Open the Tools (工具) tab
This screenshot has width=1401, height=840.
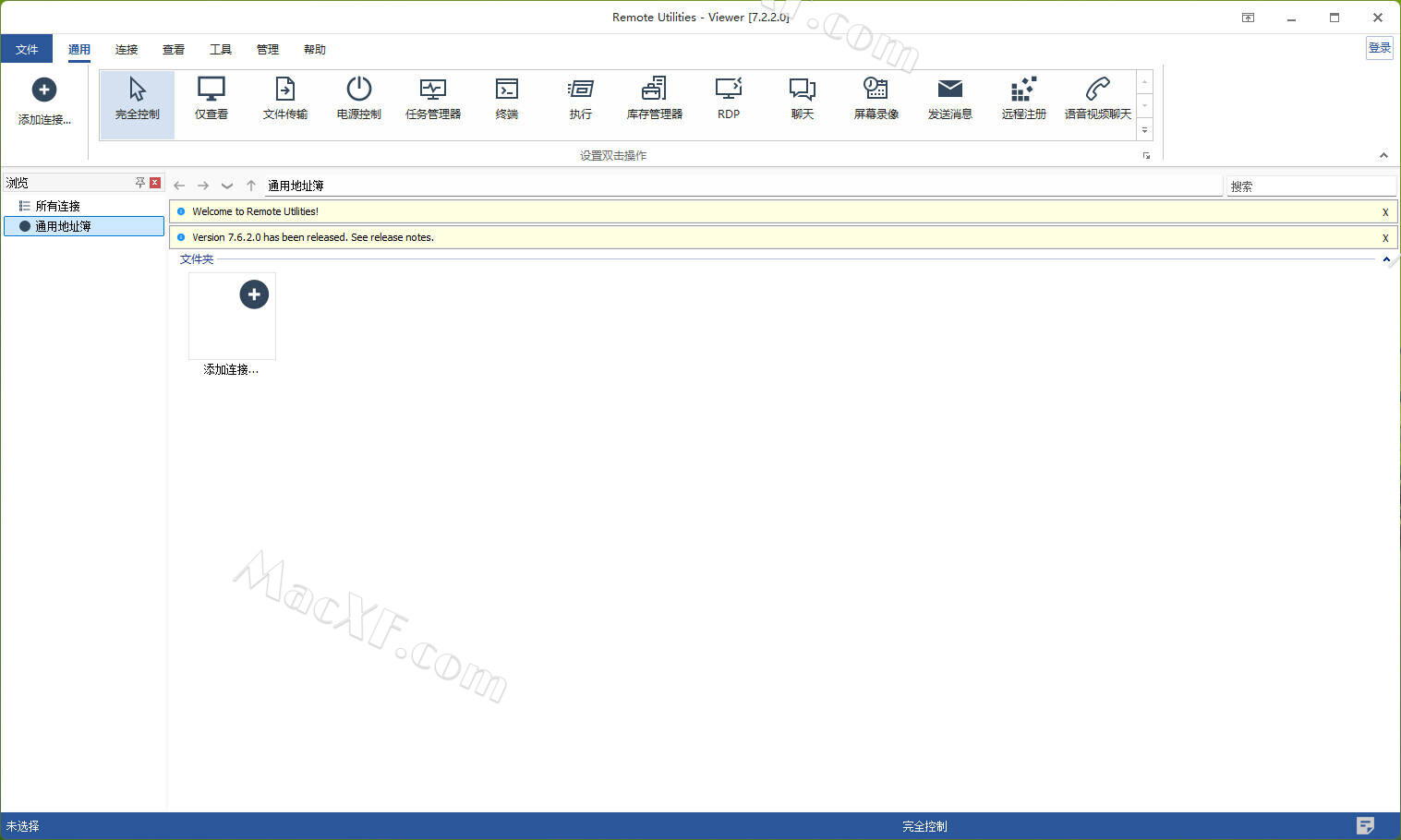(221, 49)
